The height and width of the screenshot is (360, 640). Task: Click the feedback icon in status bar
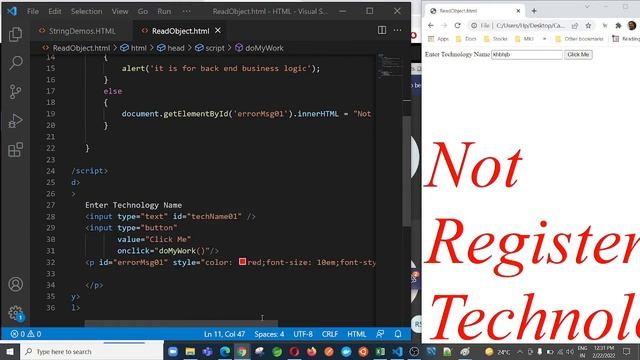(380, 334)
